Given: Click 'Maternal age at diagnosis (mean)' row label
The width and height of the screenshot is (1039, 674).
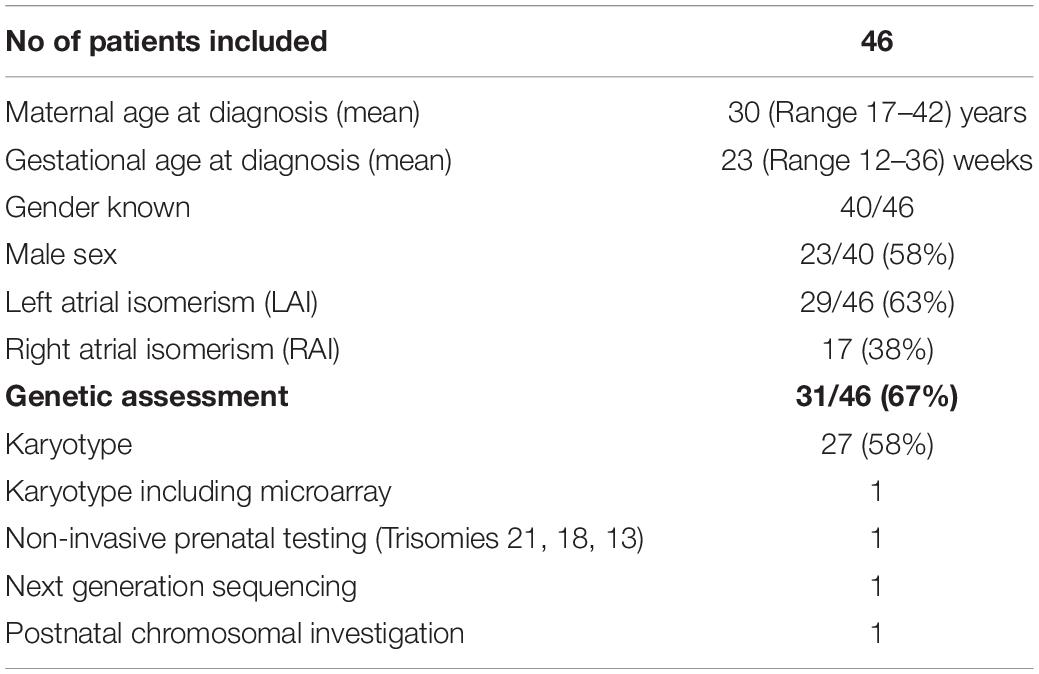Looking at the screenshot, I should point(212,113).
